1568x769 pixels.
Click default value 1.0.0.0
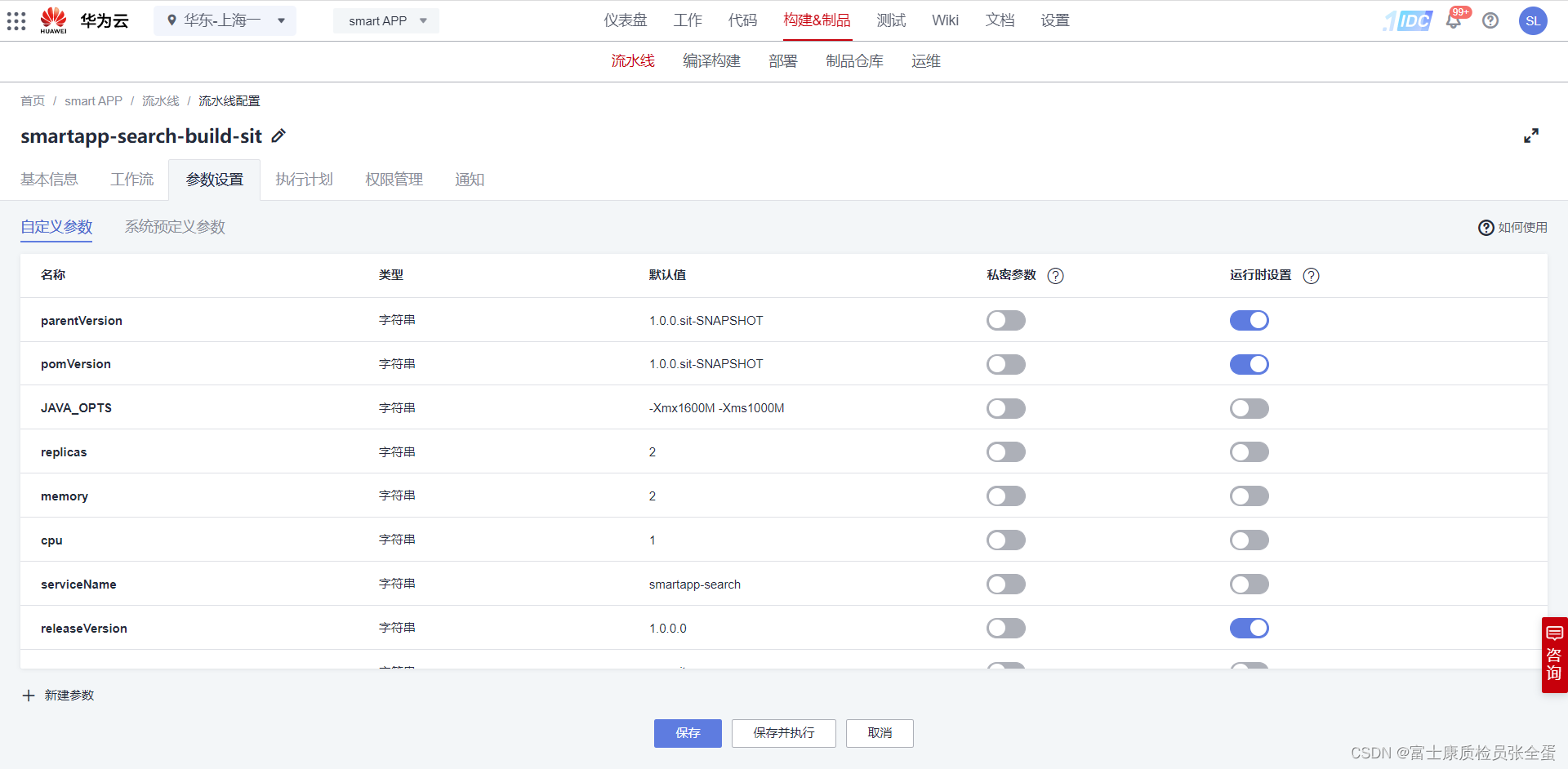pyautogui.click(x=668, y=629)
